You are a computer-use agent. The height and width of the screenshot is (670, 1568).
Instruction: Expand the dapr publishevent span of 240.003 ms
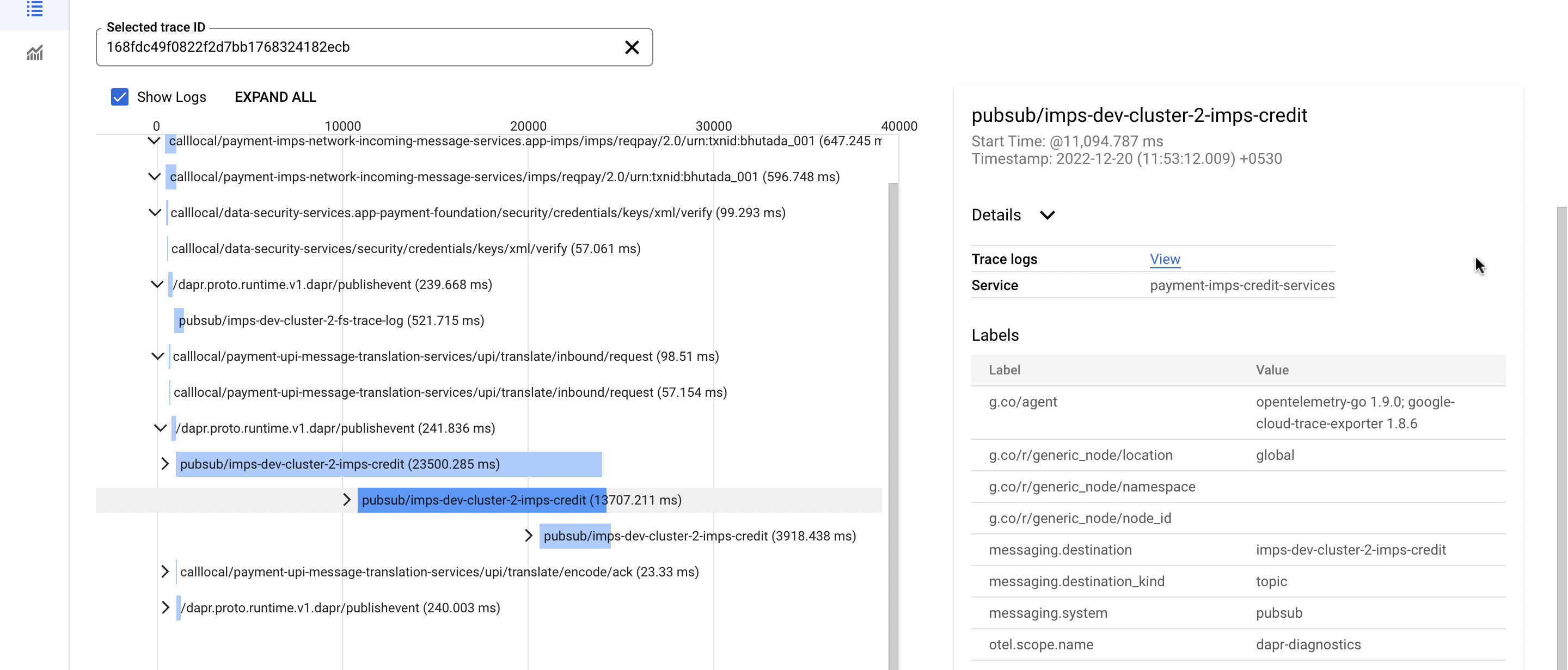click(164, 607)
